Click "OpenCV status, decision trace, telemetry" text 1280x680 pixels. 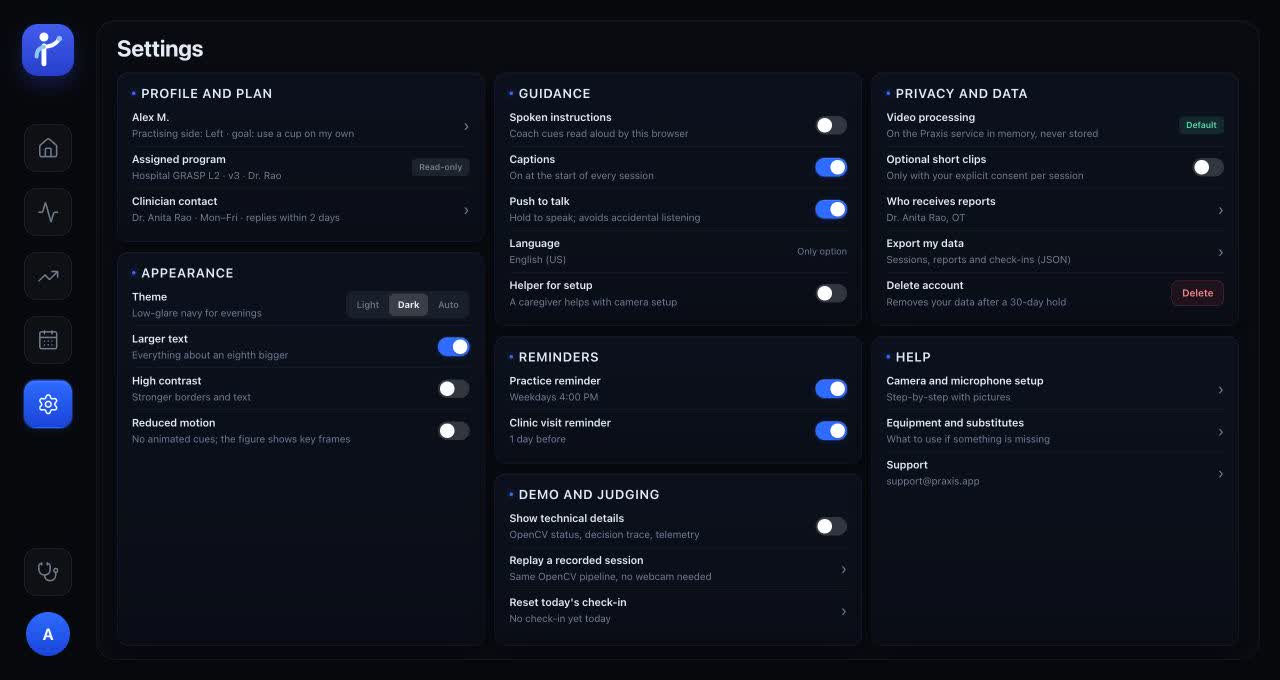[604, 534]
